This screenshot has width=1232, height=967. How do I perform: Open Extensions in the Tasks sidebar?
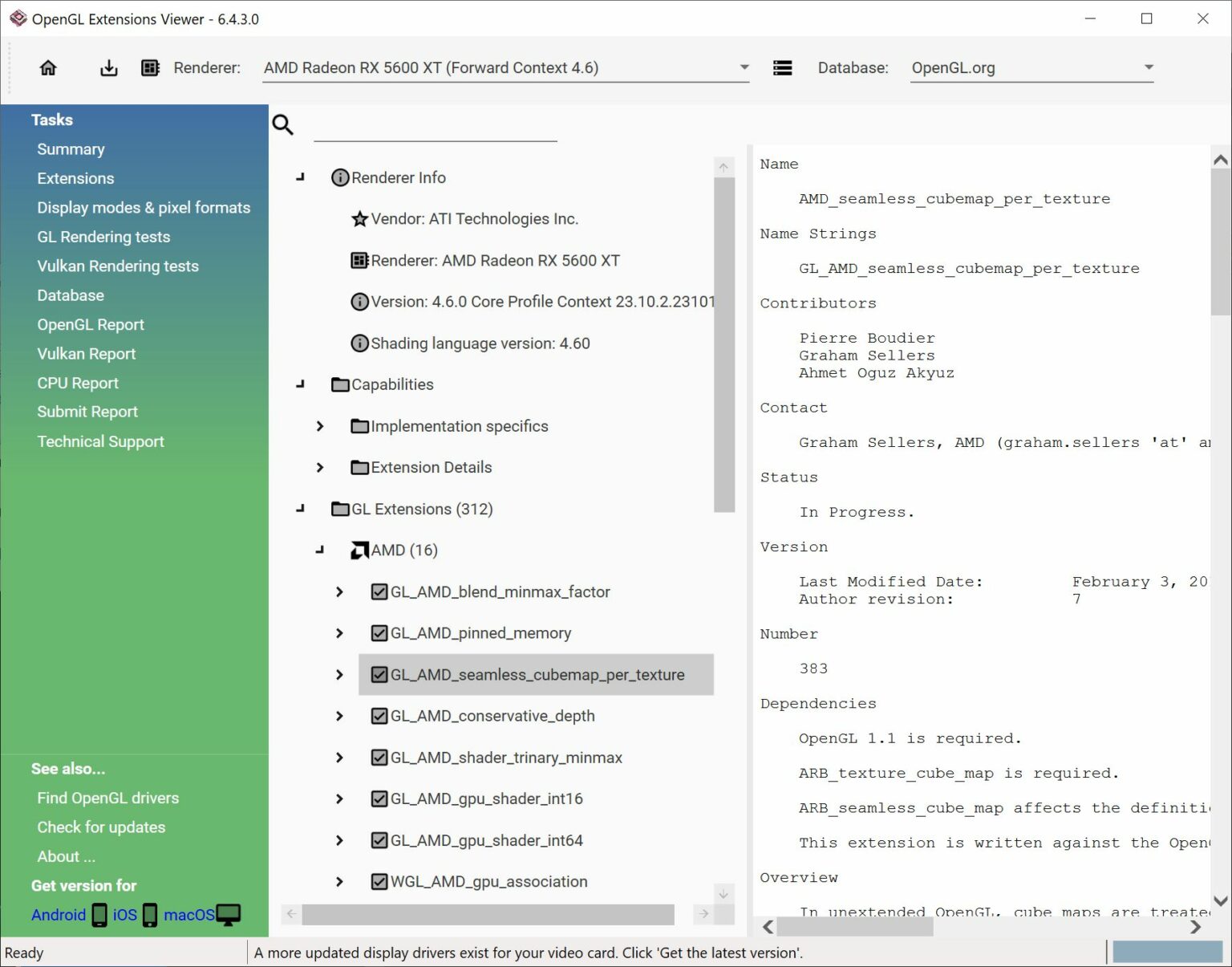[x=75, y=178]
